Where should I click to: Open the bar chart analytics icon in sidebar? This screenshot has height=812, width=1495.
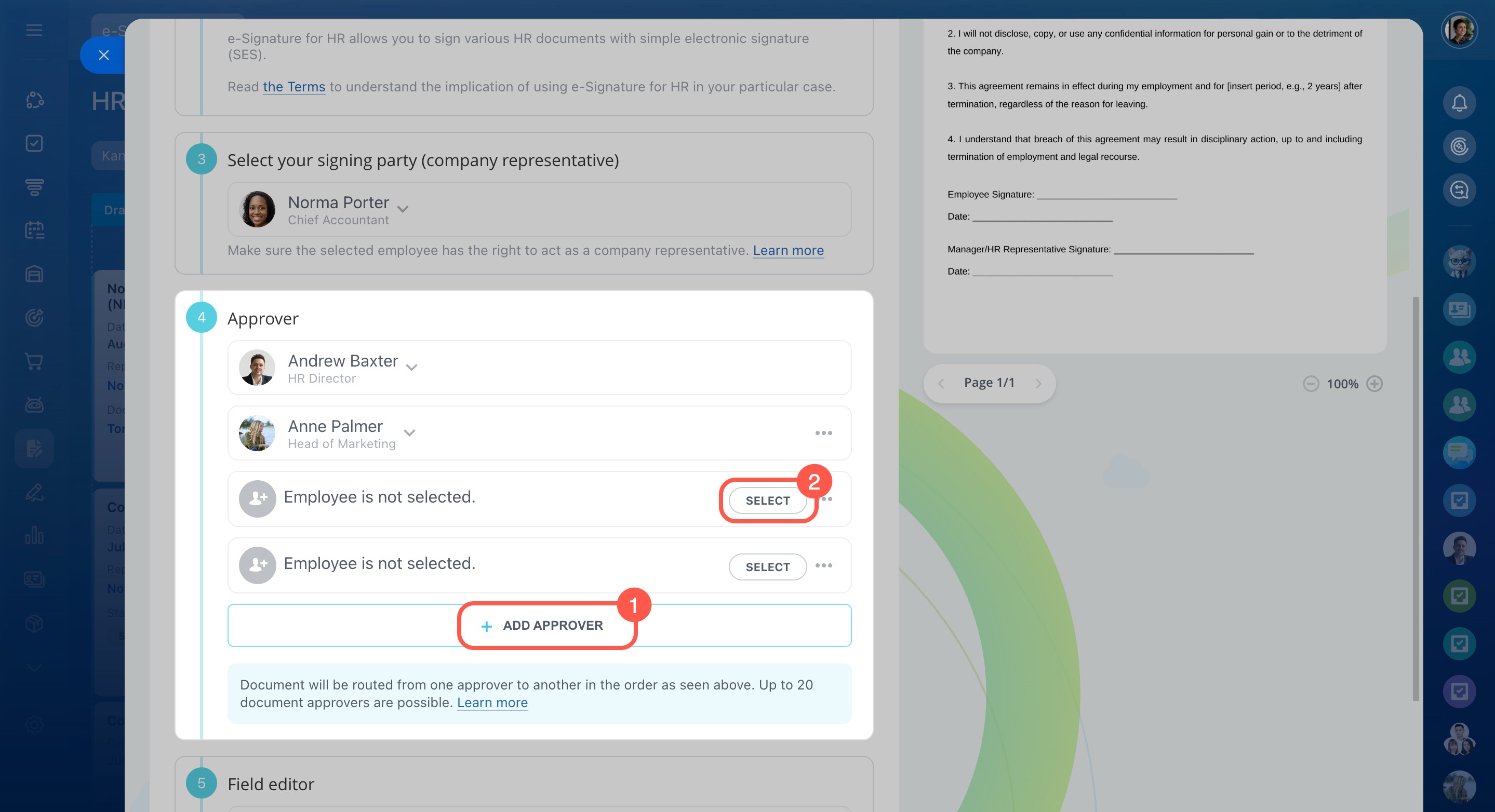click(x=34, y=535)
